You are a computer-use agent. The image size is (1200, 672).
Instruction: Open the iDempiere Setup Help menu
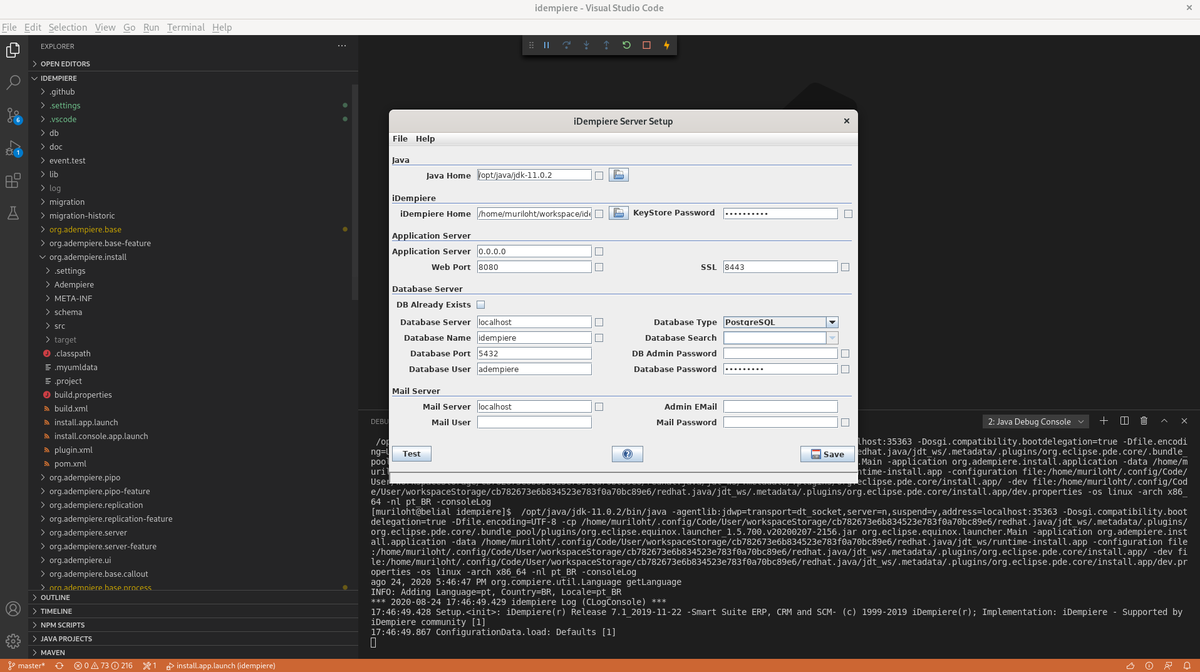(425, 139)
